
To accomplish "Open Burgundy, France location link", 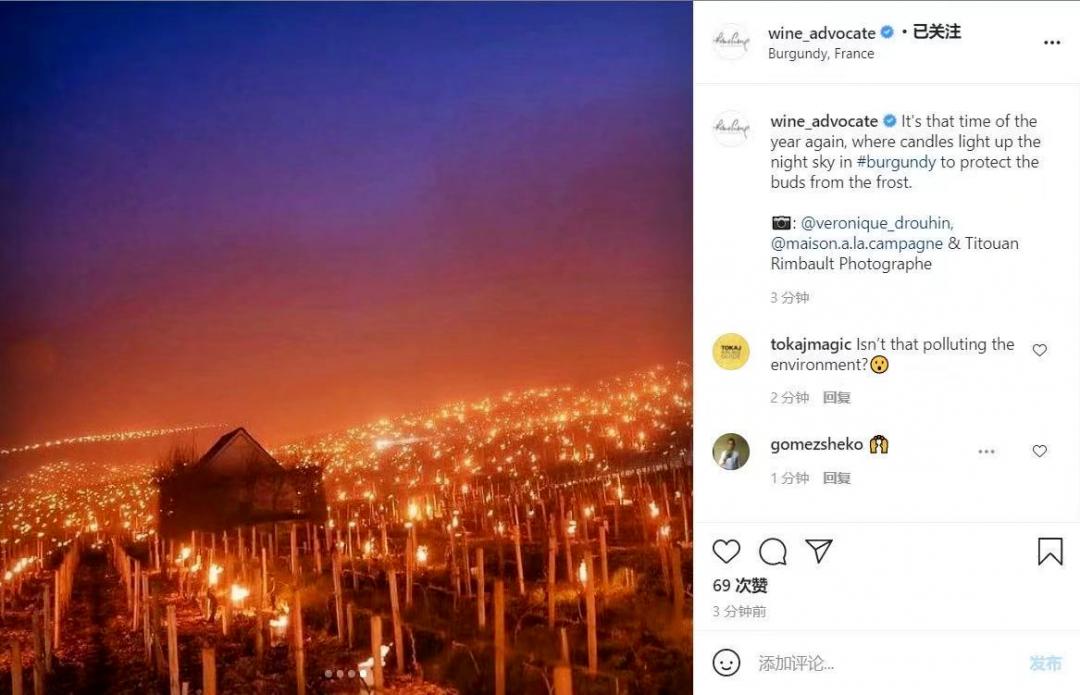I will point(821,54).
